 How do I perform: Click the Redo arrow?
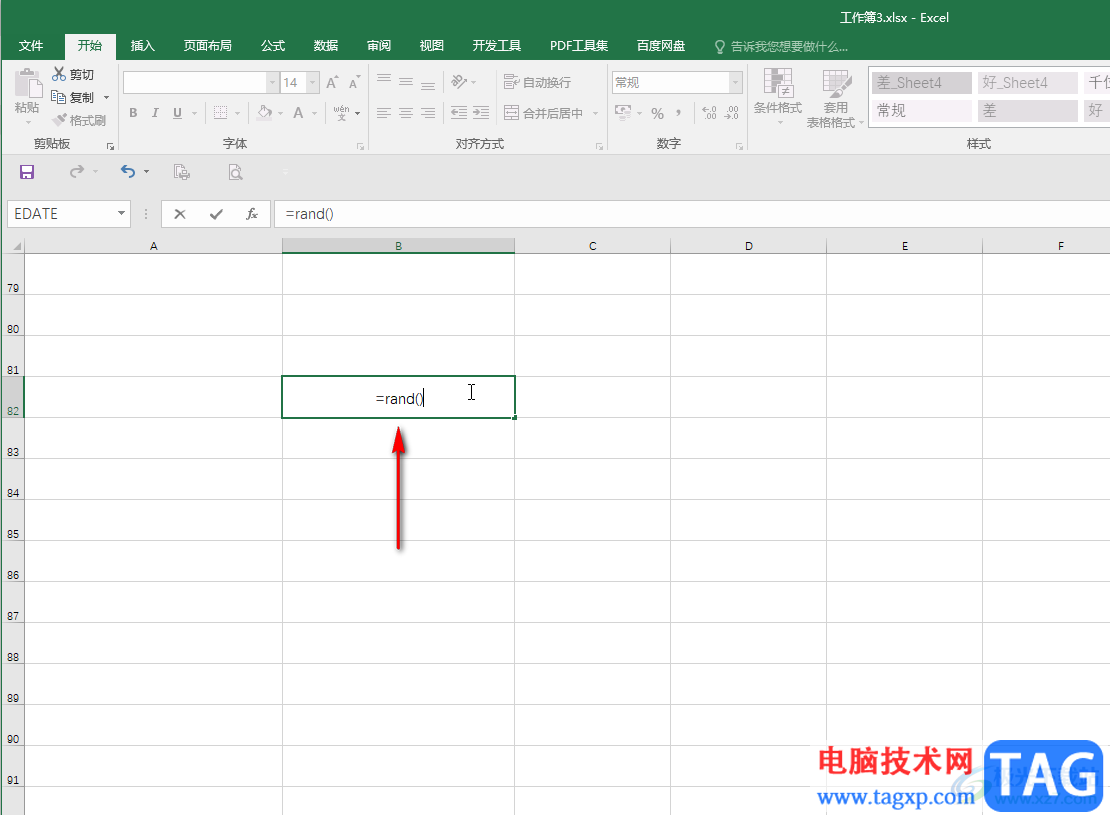(x=76, y=171)
